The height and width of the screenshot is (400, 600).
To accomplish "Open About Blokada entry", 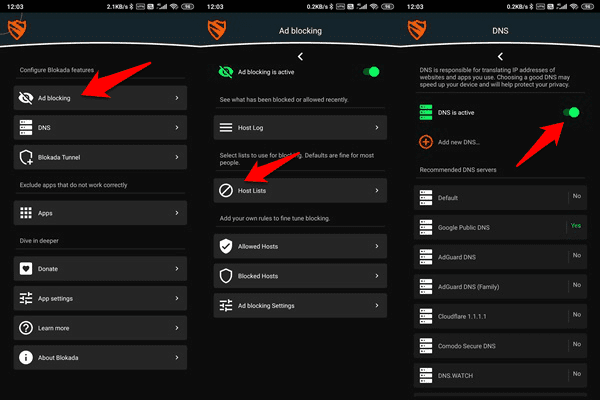I will point(100,358).
